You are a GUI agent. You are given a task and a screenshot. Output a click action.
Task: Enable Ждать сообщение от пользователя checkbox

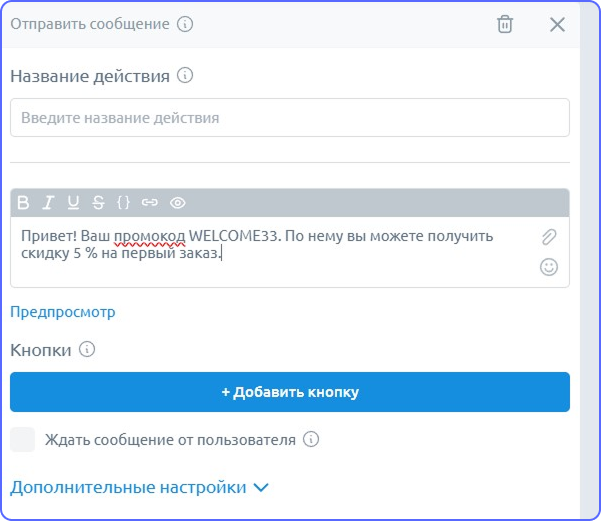click(x=23, y=439)
